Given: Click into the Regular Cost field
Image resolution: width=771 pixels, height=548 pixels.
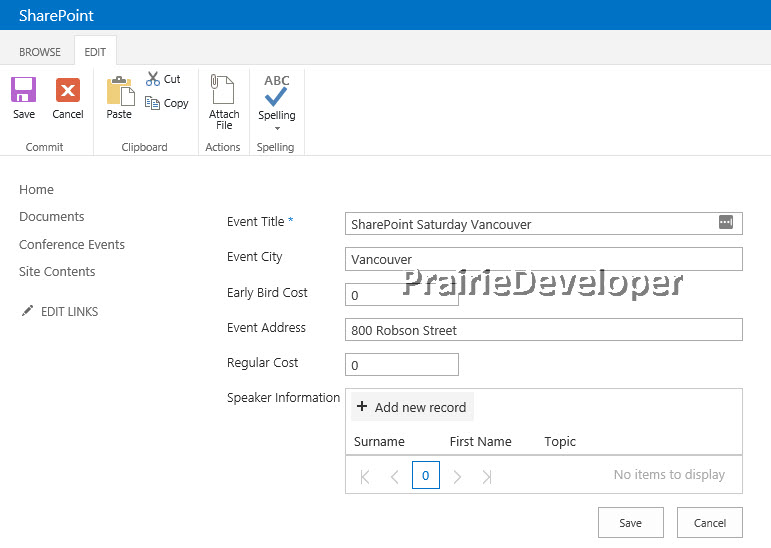Looking at the screenshot, I should pyautogui.click(x=402, y=365).
